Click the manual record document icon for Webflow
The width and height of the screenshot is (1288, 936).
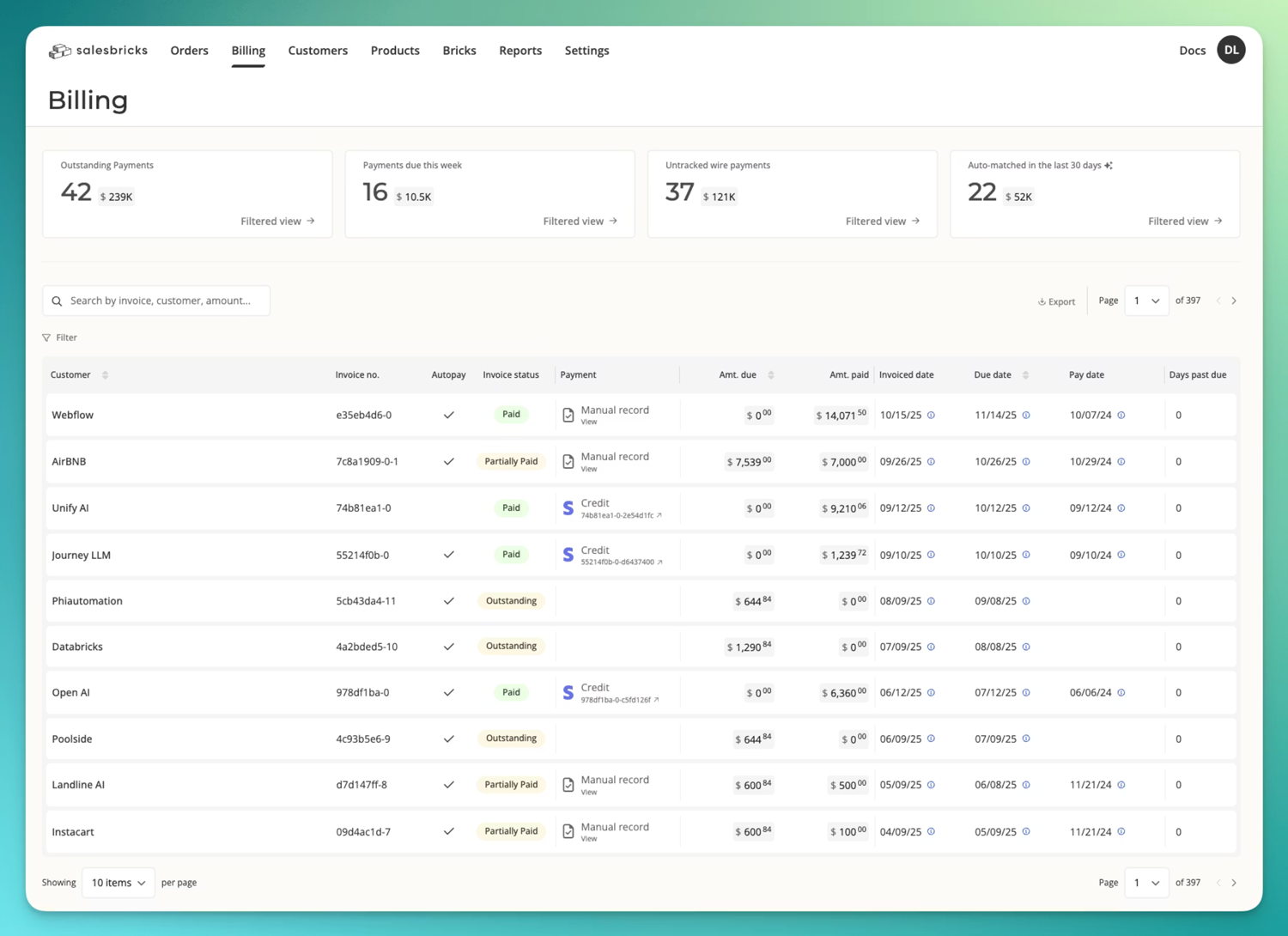coord(568,414)
